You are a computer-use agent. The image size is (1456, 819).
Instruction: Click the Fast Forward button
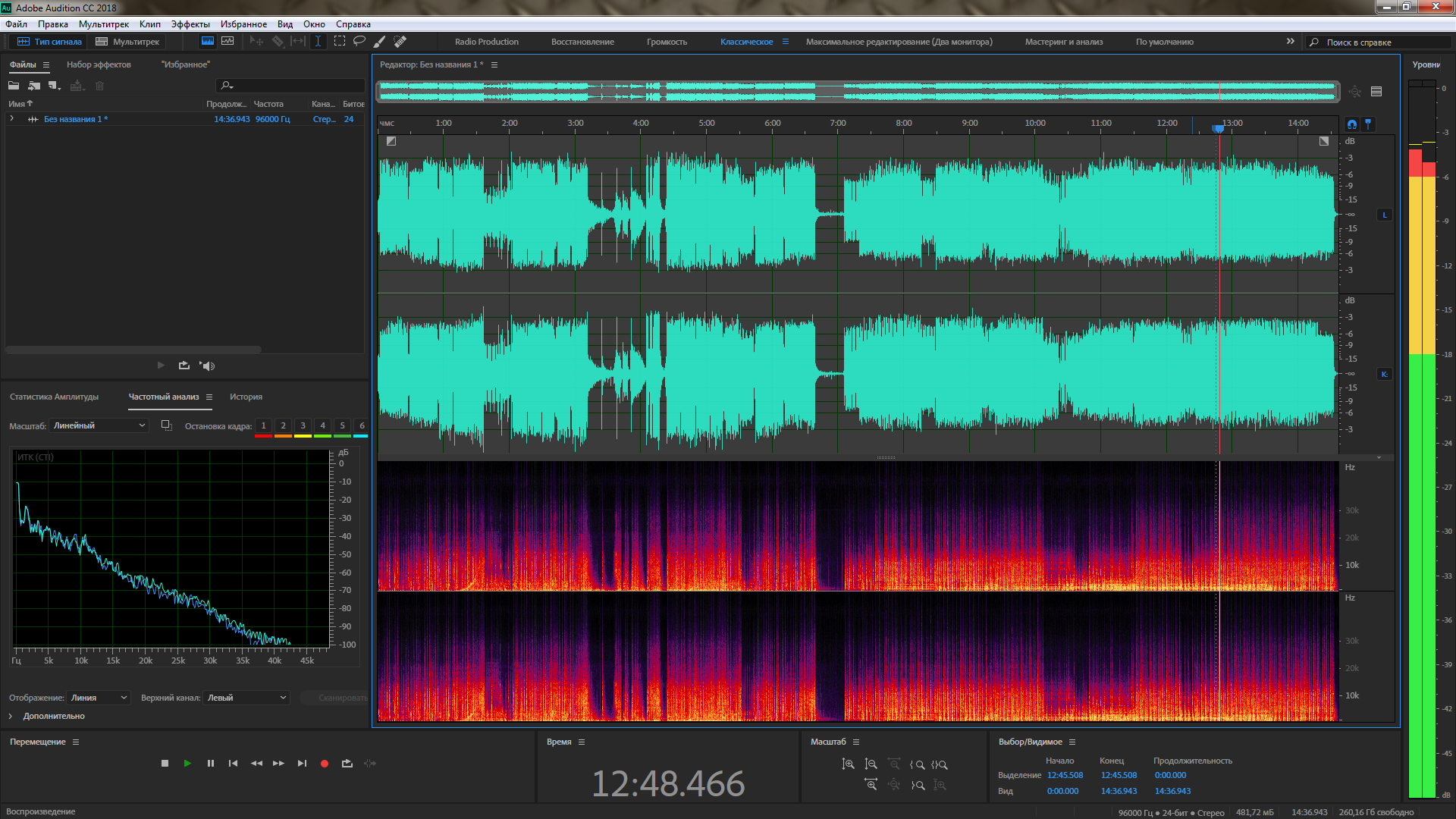[278, 764]
